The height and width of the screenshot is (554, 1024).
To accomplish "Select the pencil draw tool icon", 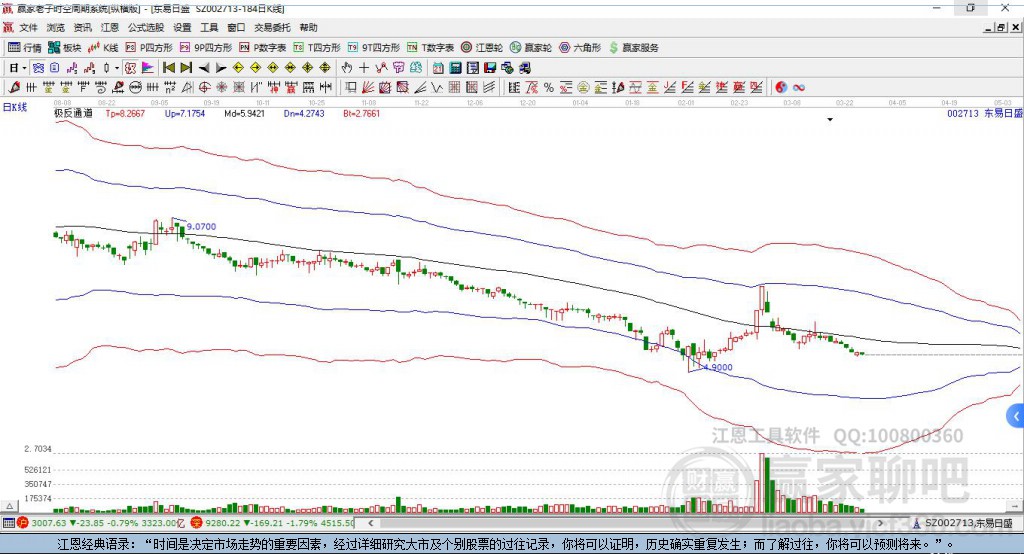I will (x=14, y=88).
